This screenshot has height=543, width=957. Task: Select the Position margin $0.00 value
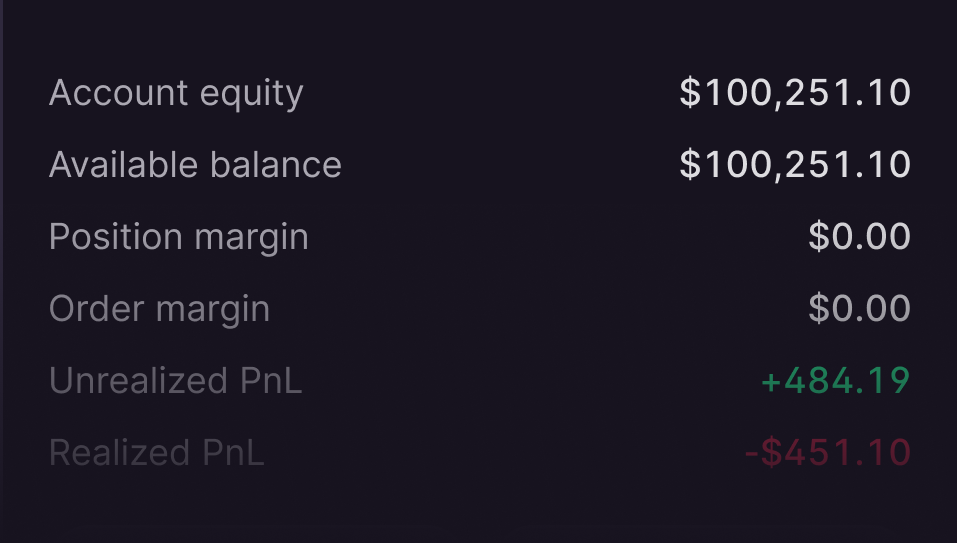pyautogui.click(x=859, y=237)
